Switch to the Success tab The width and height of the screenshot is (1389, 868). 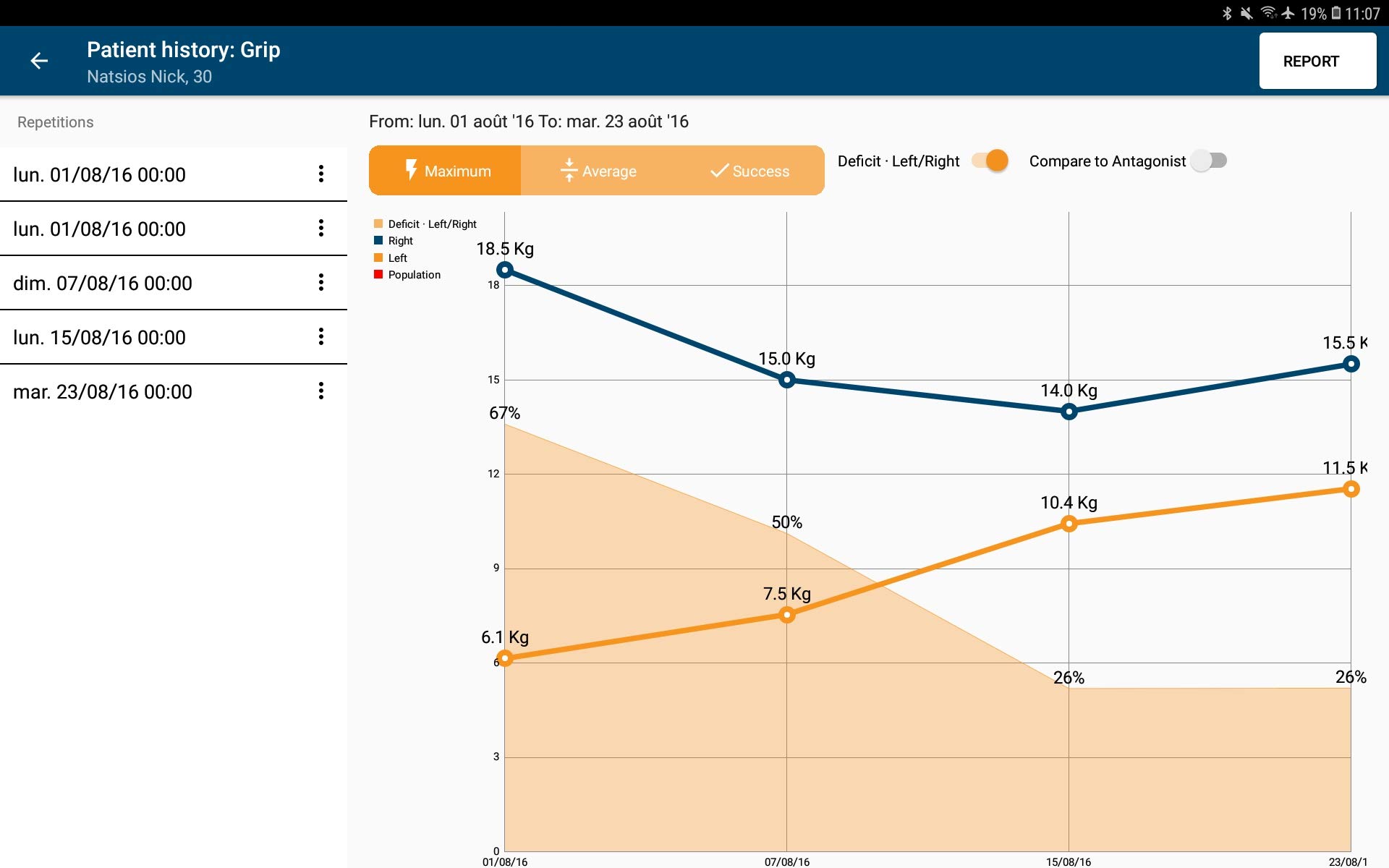pyautogui.click(x=749, y=171)
